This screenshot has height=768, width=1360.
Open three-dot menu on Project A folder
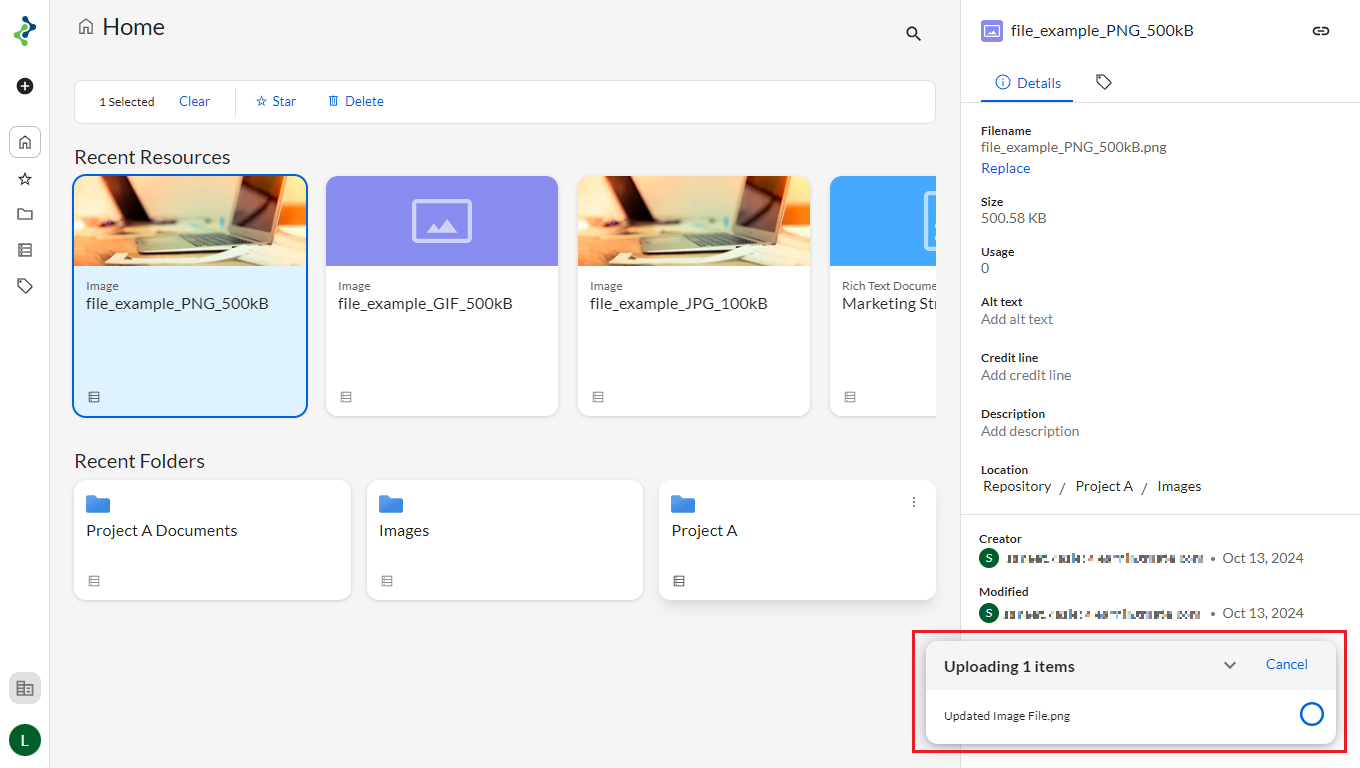(913, 502)
